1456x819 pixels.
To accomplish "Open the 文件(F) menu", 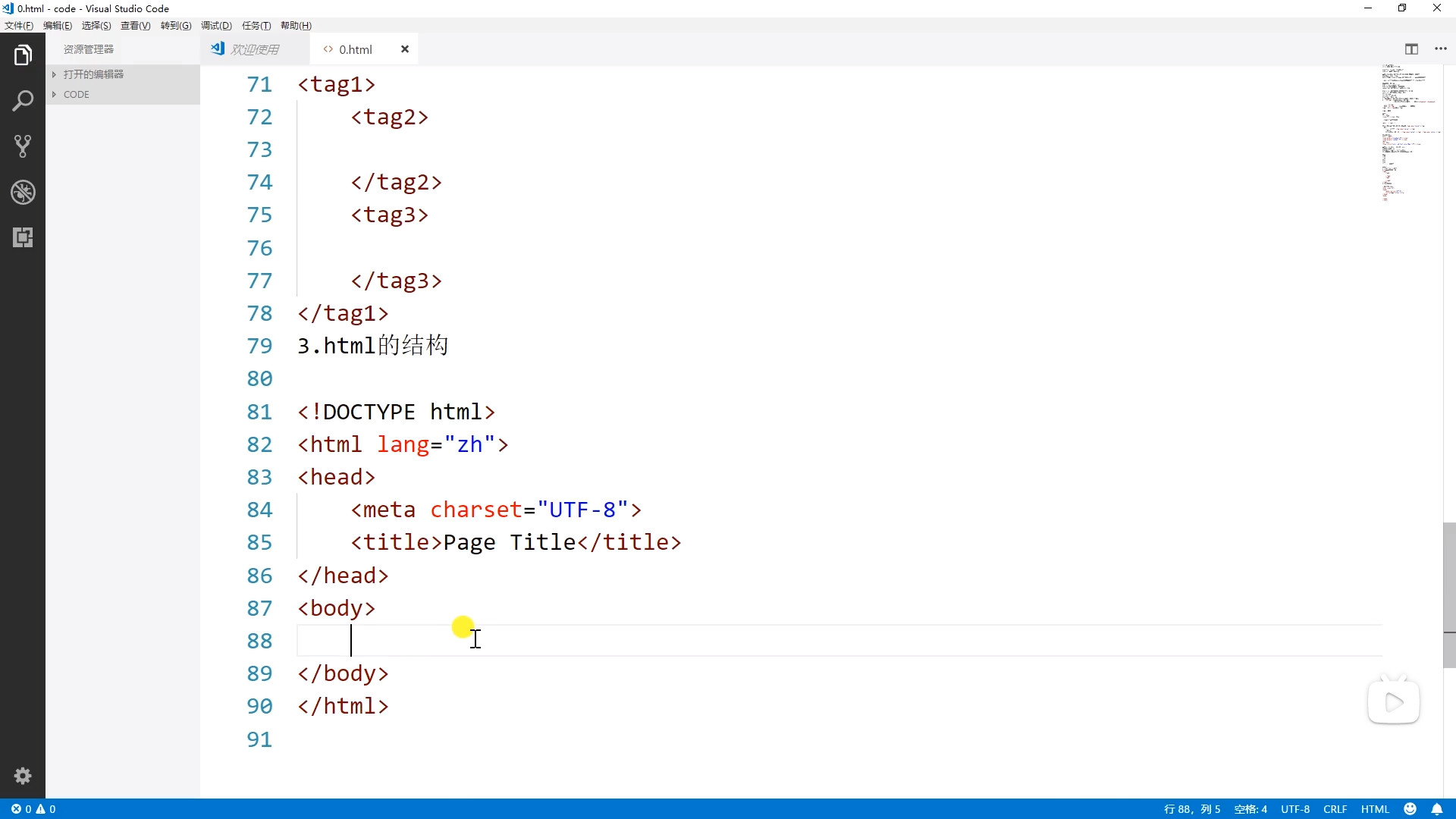I will (19, 26).
